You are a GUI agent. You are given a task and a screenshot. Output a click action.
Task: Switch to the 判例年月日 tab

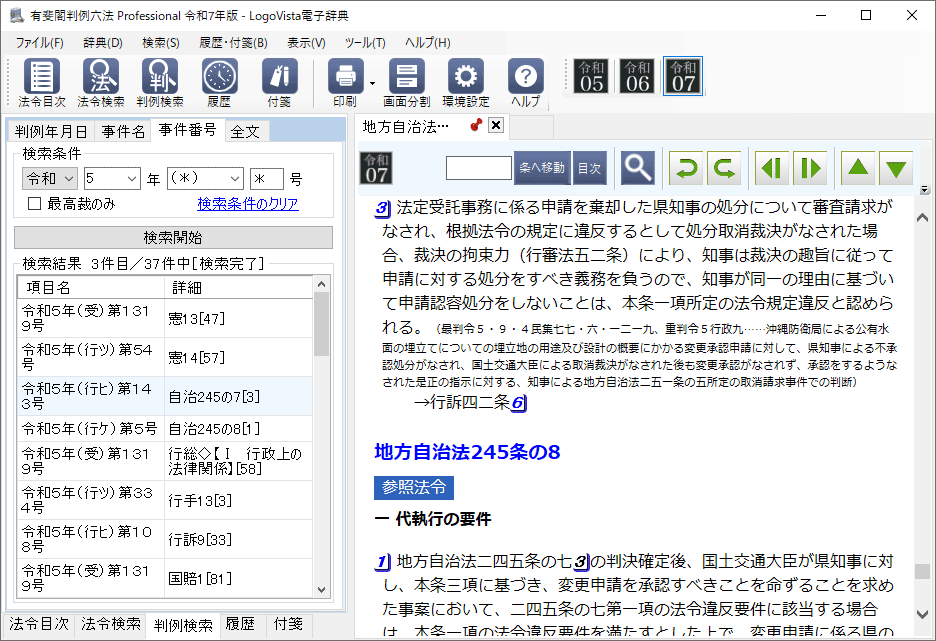(x=51, y=131)
